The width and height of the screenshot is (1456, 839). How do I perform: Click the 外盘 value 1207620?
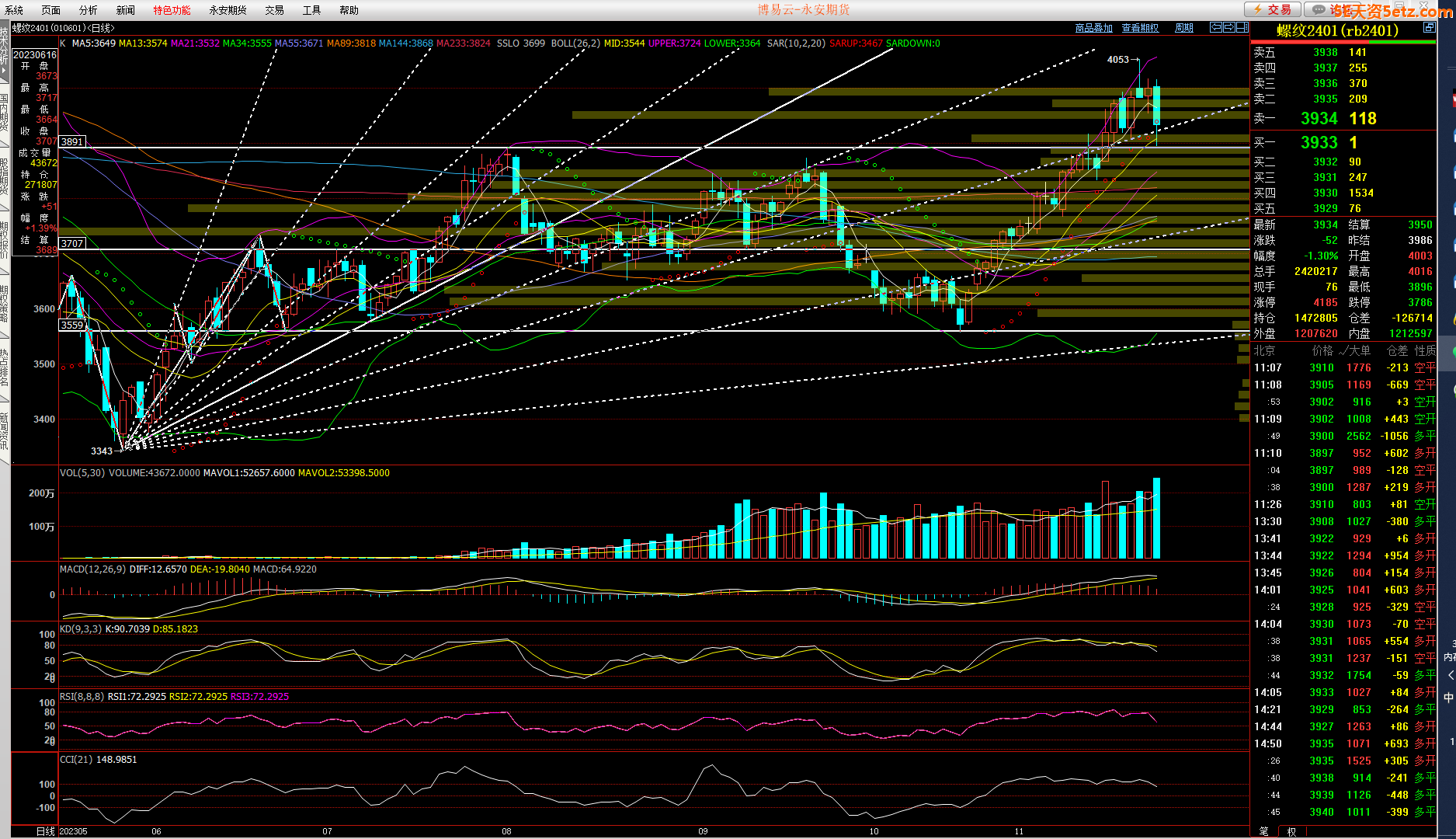point(1315,333)
